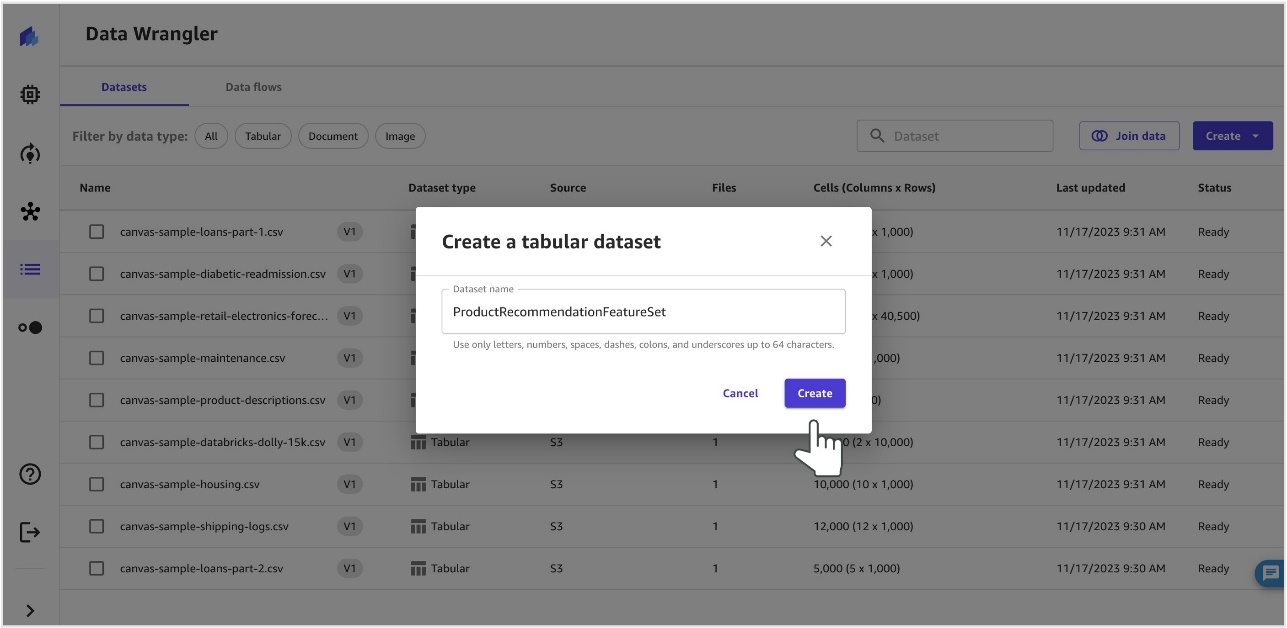Click the Source column header
The image size is (1287, 628).
point(568,188)
